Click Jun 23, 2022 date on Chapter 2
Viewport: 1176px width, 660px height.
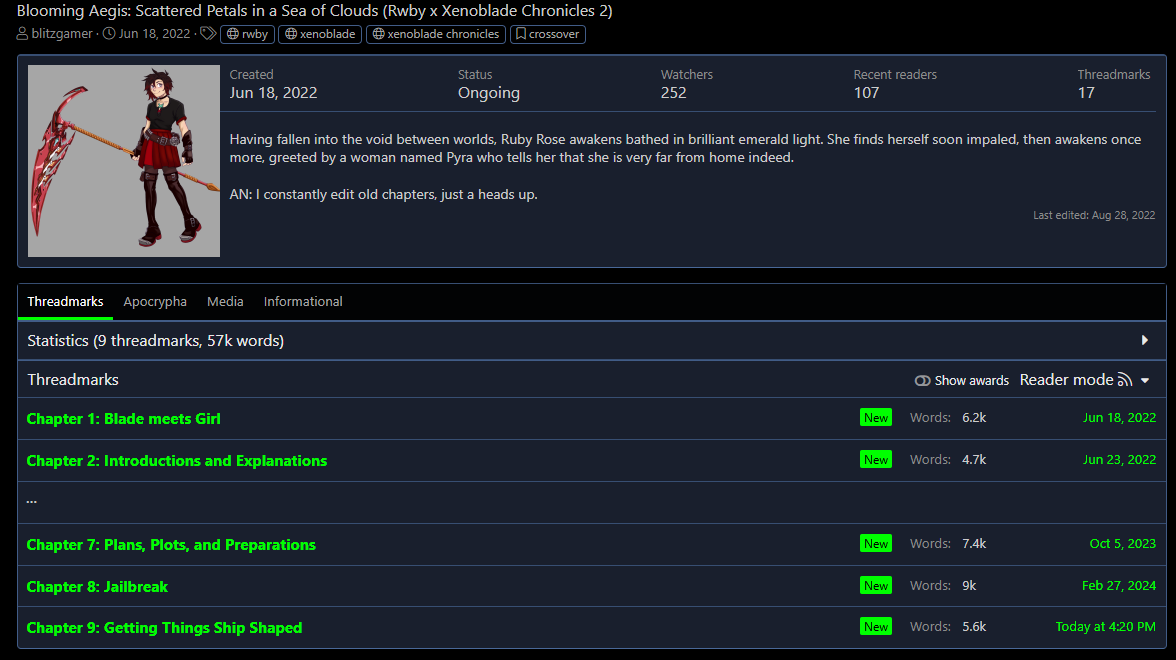pos(1119,460)
